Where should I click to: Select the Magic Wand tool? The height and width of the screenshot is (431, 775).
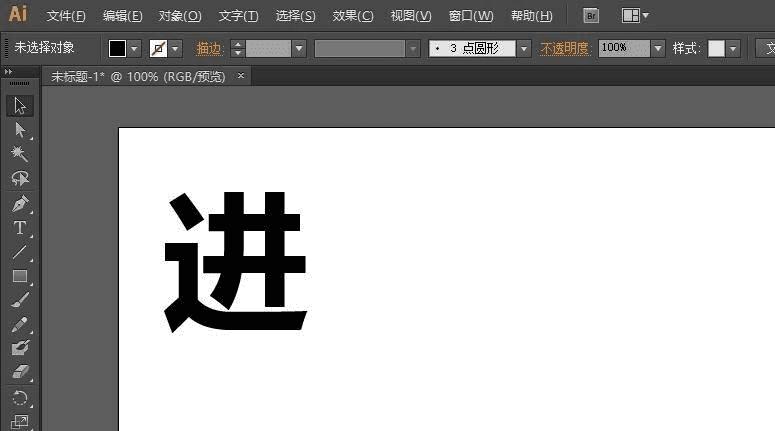click(x=20, y=154)
